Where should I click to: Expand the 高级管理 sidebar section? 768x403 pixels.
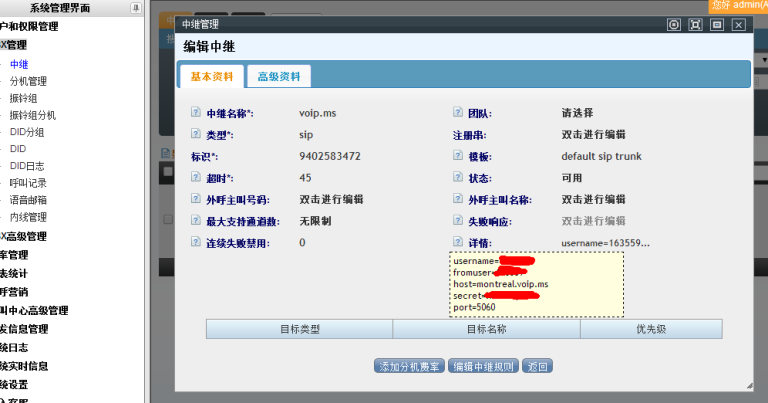point(26,237)
